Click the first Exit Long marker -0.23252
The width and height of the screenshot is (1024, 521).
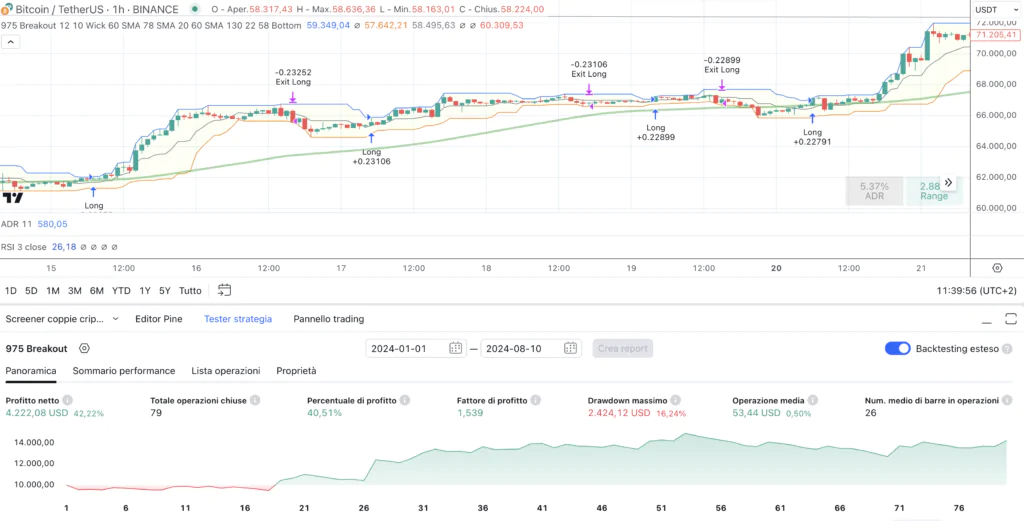pyautogui.click(x=293, y=98)
